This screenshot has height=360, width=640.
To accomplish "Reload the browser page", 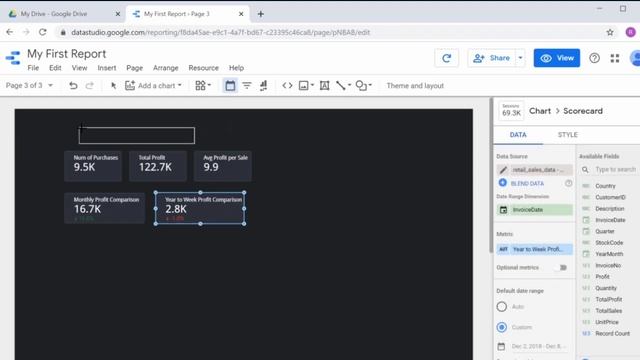I will [x=42, y=32].
